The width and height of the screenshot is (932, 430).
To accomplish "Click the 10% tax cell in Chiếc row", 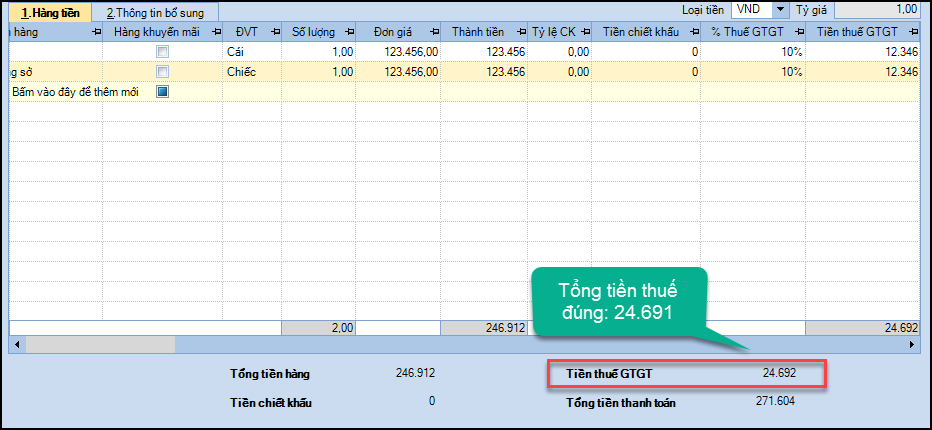I will pos(752,72).
